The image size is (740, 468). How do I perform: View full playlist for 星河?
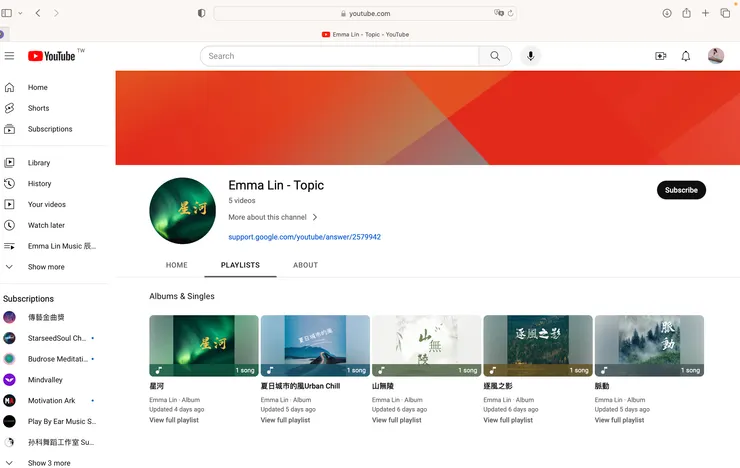[174, 420]
